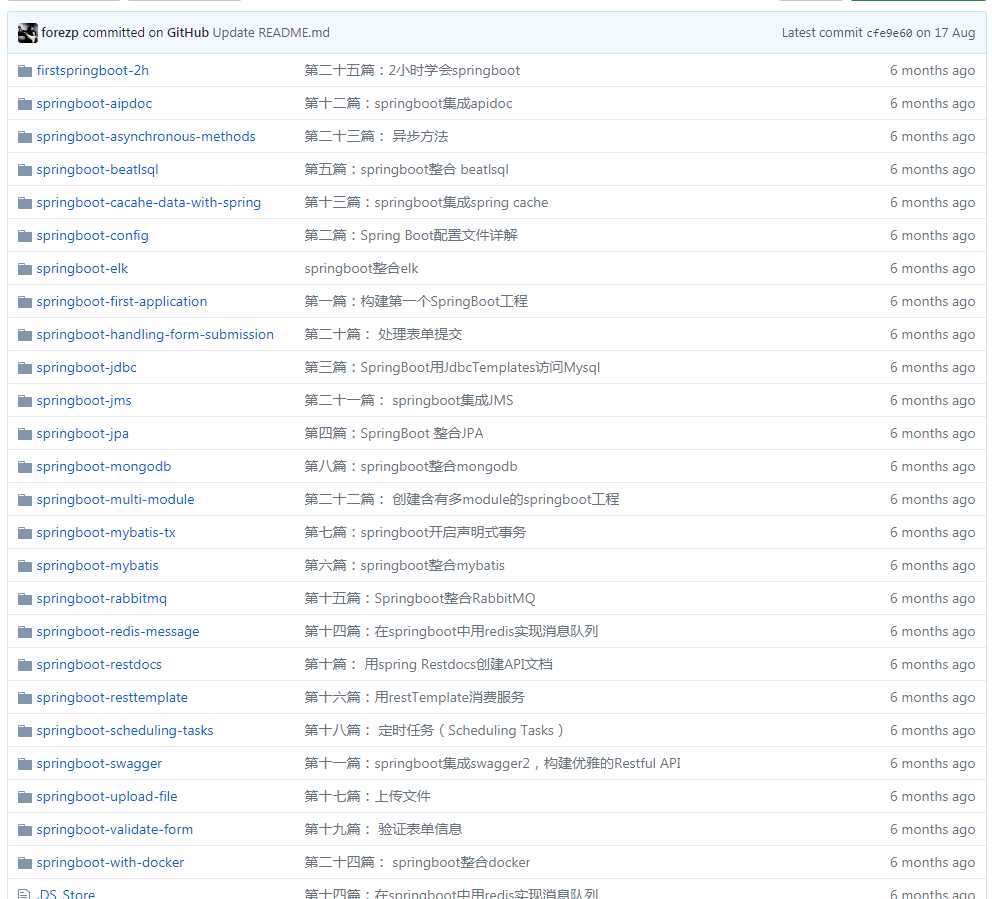Click folder icon beside springboot-resttemplate
Image resolution: width=992 pixels, height=899 pixels.
(x=25, y=698)
